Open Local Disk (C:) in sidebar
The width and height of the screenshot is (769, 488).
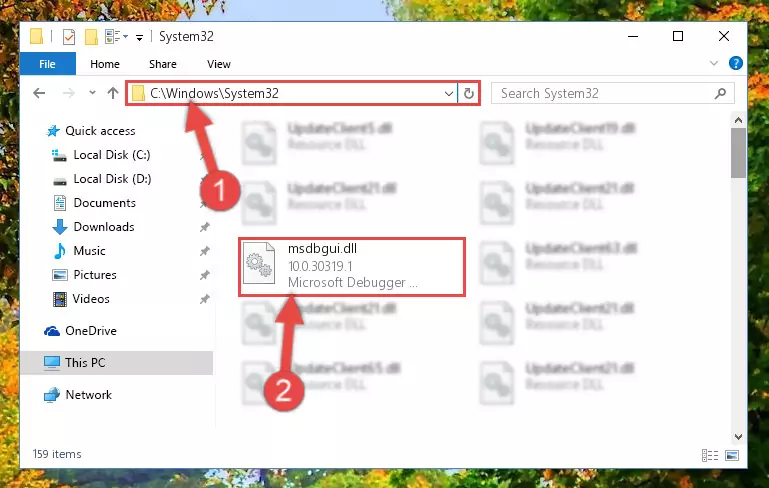[112, 155]
